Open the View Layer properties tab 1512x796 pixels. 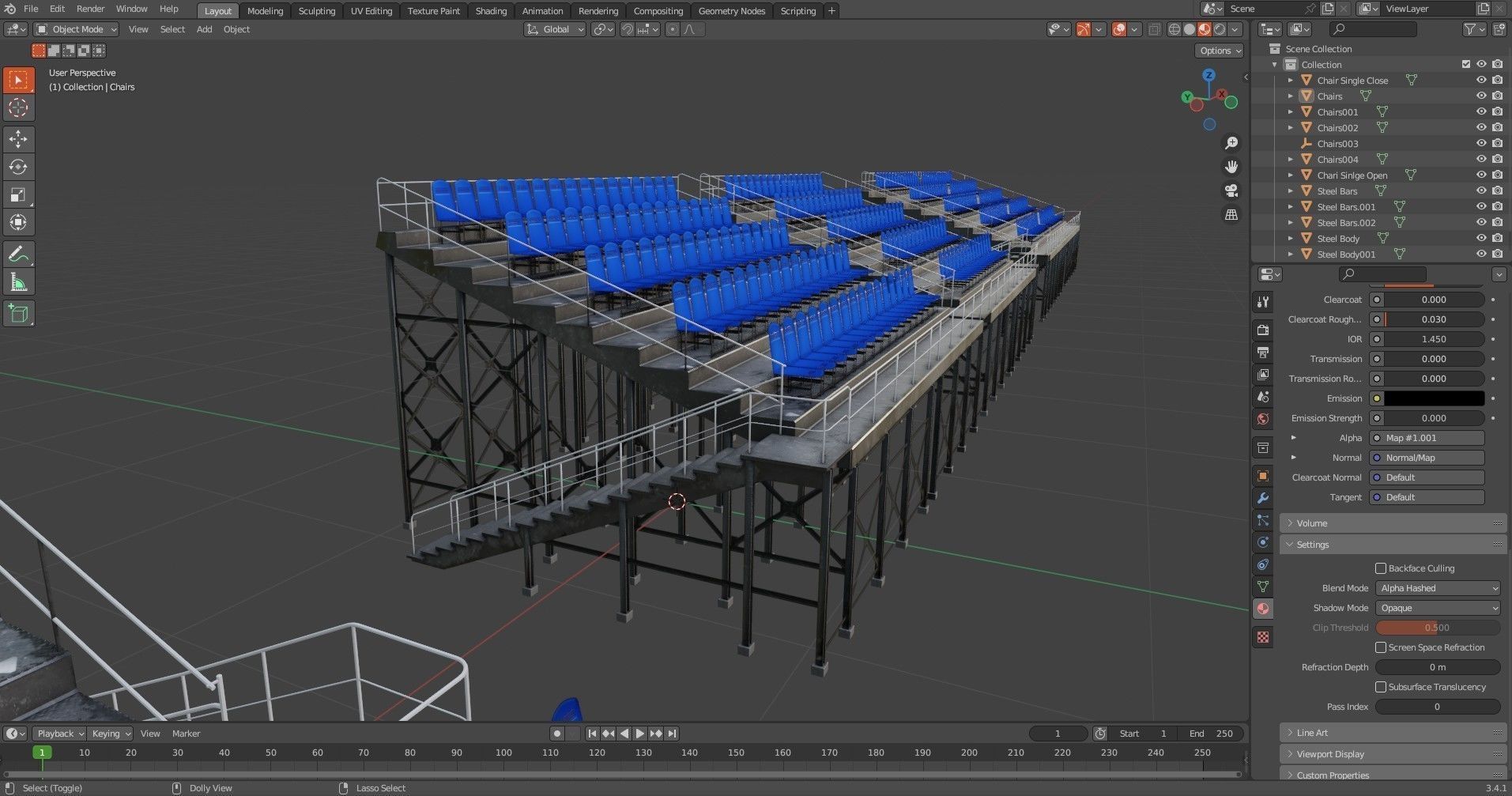pos(1263,374)
